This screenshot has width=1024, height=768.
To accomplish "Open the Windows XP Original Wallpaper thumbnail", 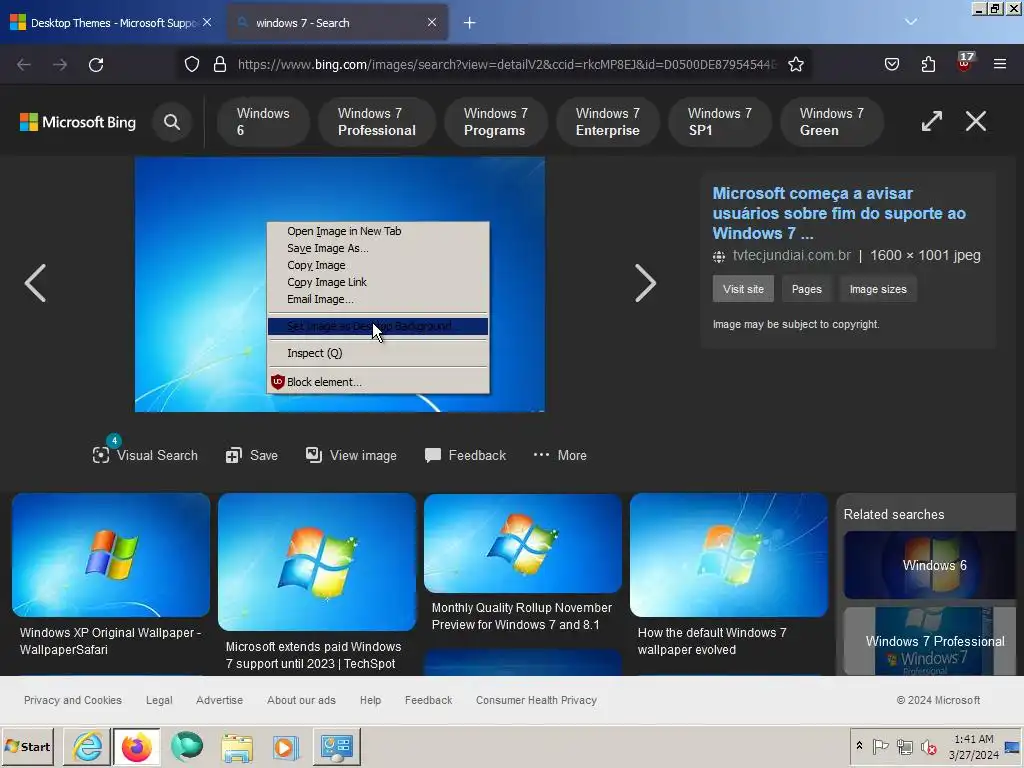I will click(111, 555).
